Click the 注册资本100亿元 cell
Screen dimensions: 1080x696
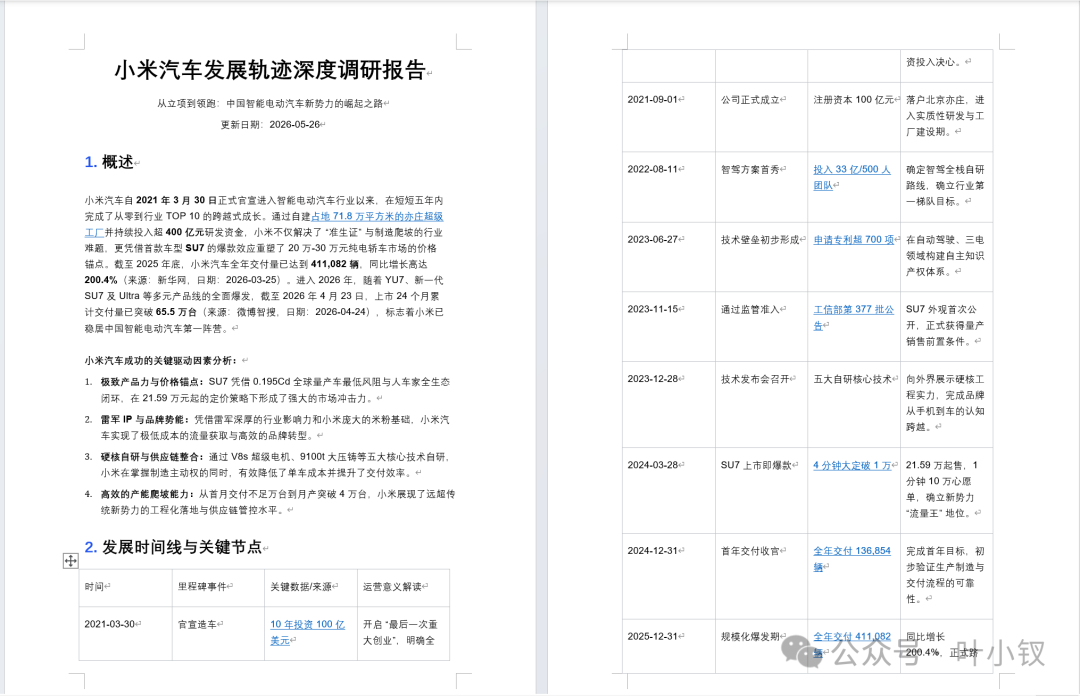click(854, 117)
